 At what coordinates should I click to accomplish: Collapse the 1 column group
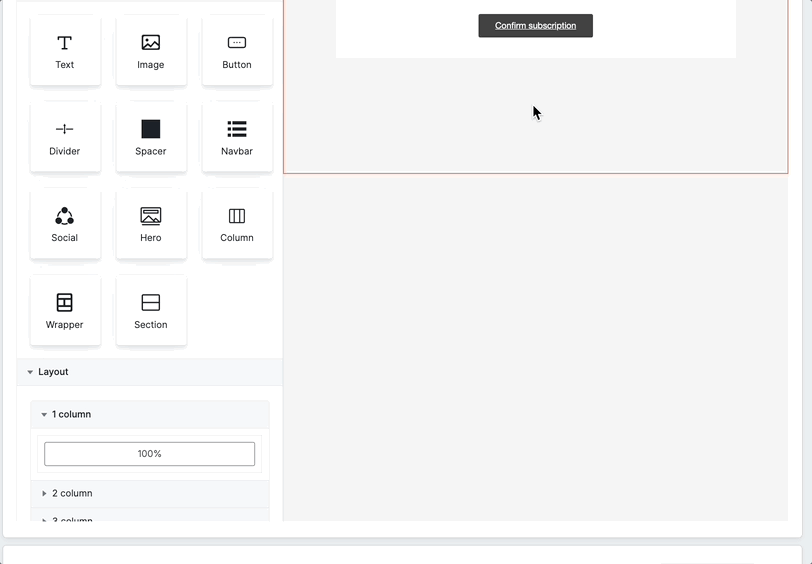(x=71, y=414)
